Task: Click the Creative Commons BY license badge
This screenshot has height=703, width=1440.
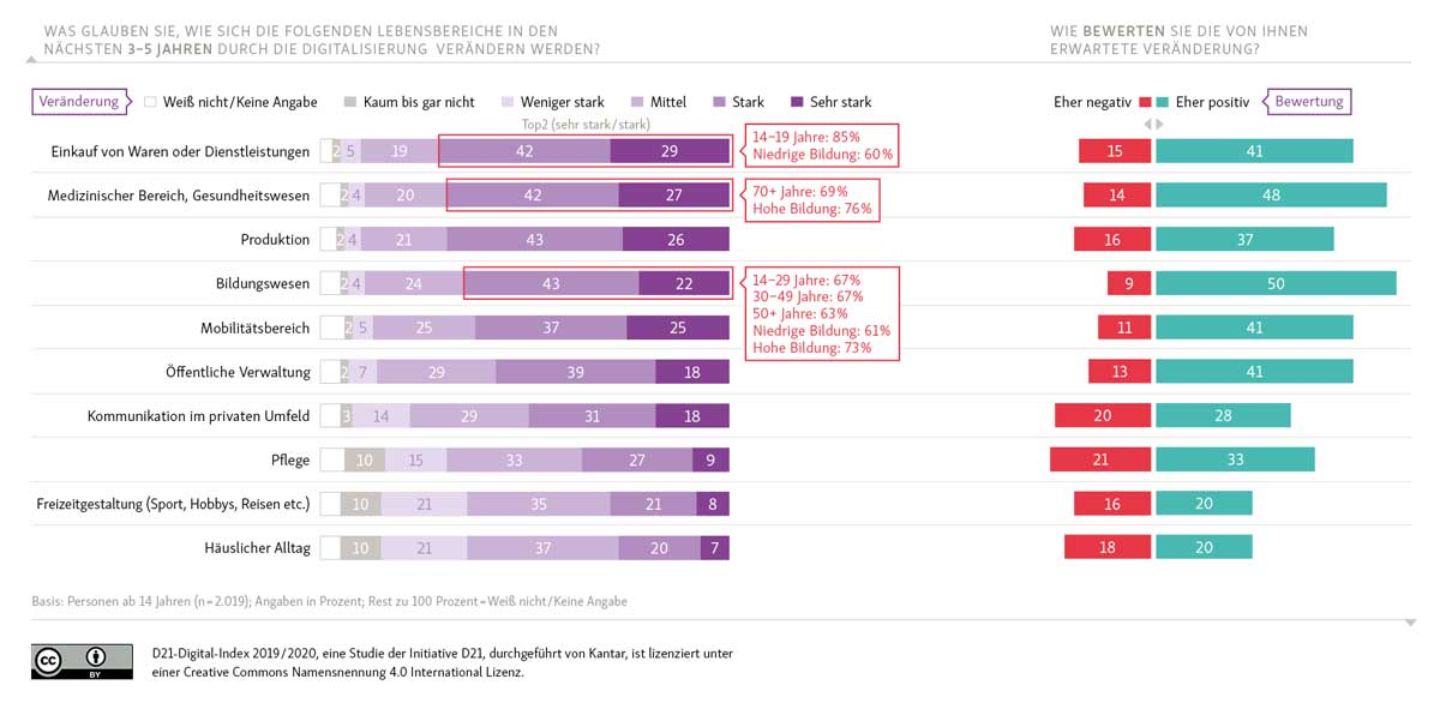Action: tap(81, 661)
